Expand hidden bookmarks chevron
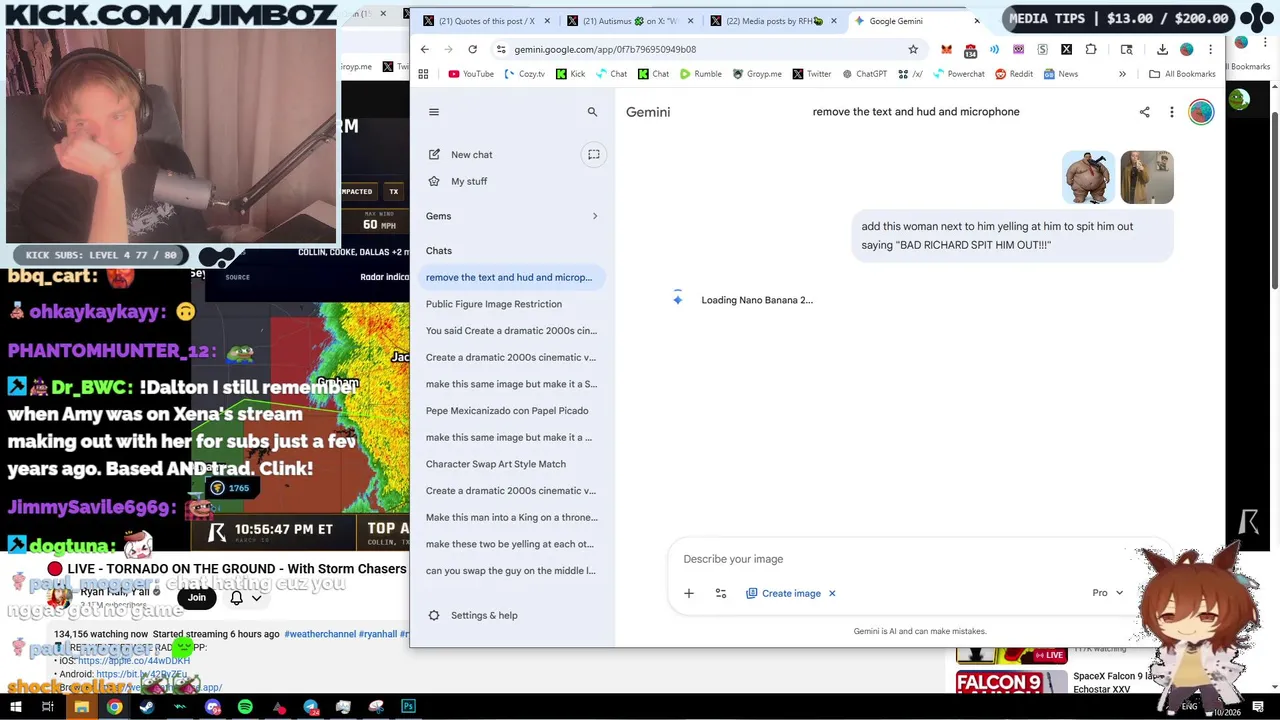 1122,74
